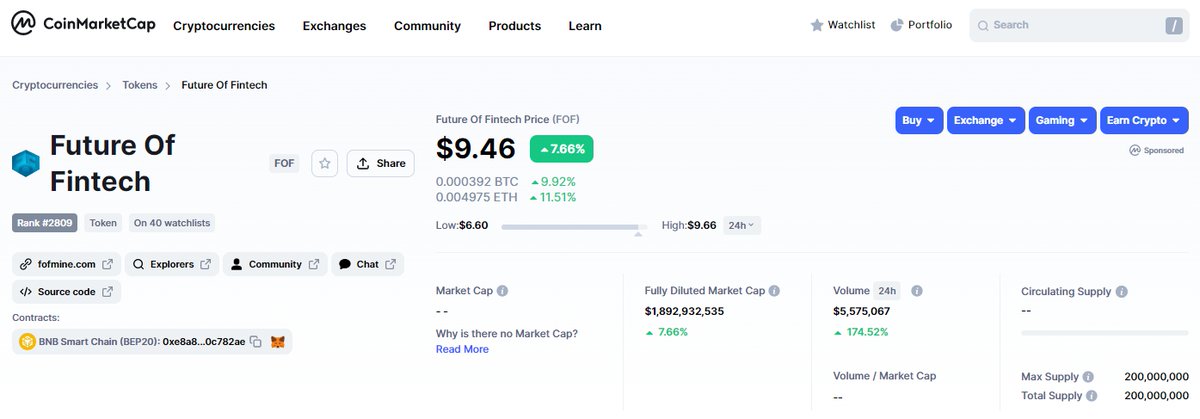Add Future Of Fintech to watchlist star
Screen dimensions: 1200x419
pyautogui.click(x=324, y=163)
